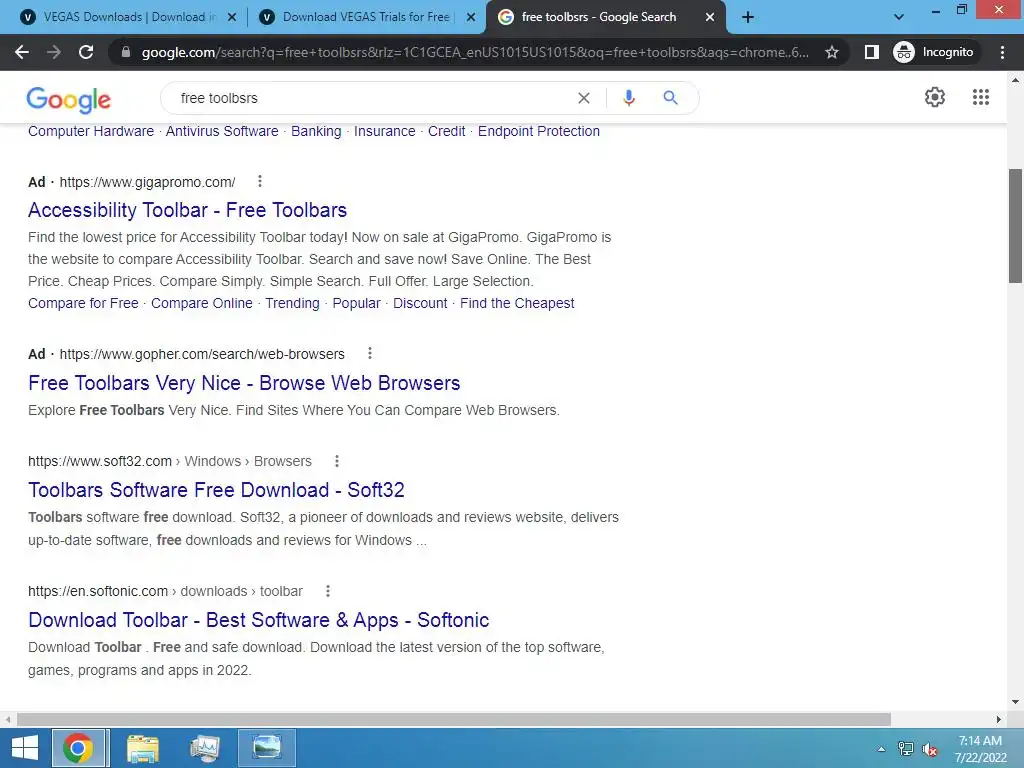Open Google apps grid
The height and width of the screenshot is (768, 1024).
pos(980,97)
